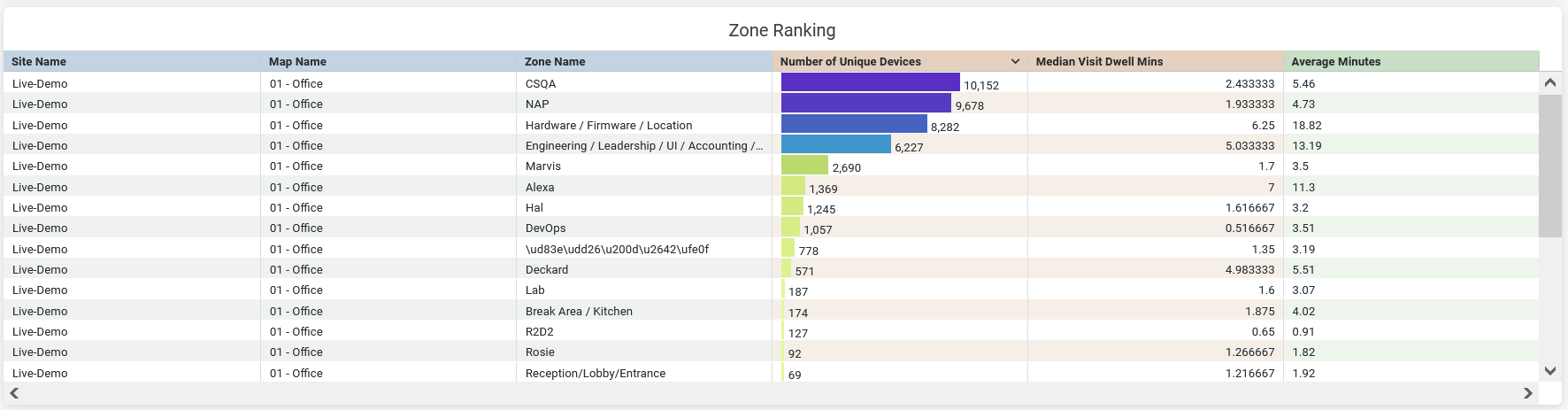Select Median Visit Dwell Mins header
Image resolution: width=1568 pixels, height=410 pixels.
1099,61
